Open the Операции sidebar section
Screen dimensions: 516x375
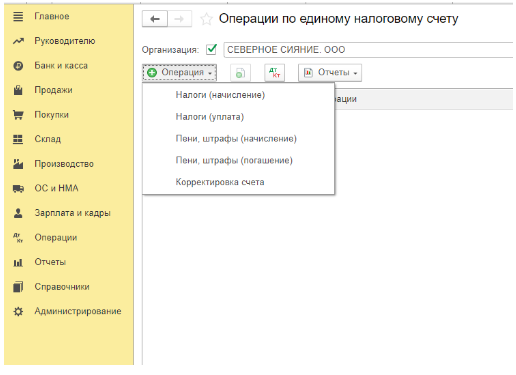[x=56, y=238]
